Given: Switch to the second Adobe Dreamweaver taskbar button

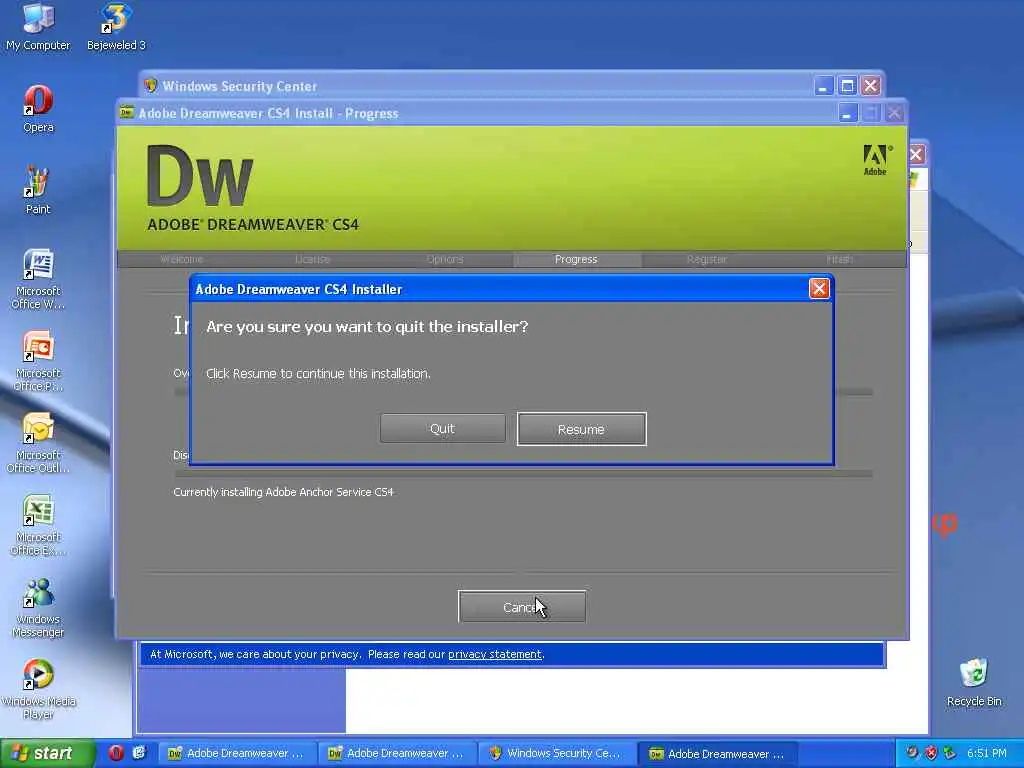Looking at the screenshot, I should (398, 753).
